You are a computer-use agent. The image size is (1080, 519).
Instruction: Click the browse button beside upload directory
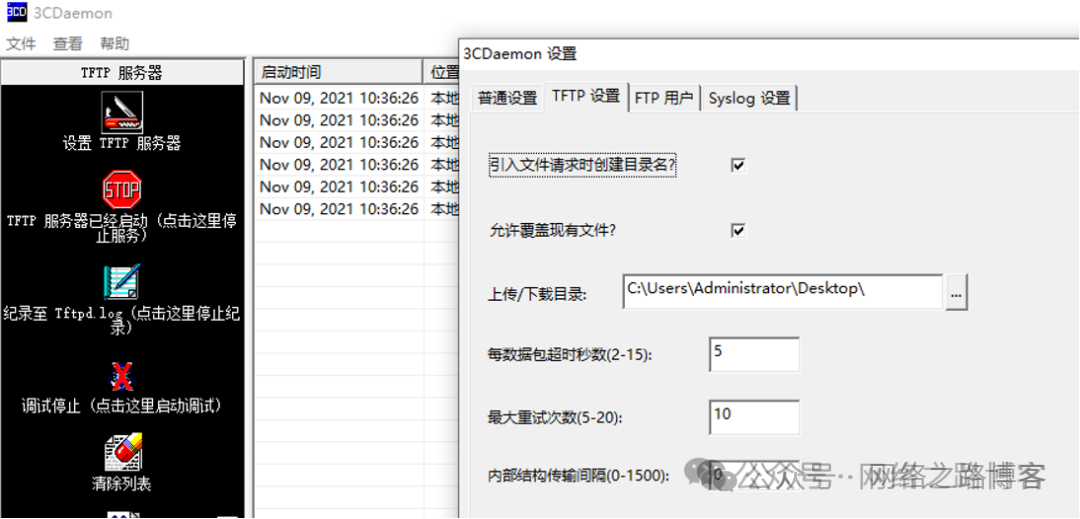tap(957, 293)
